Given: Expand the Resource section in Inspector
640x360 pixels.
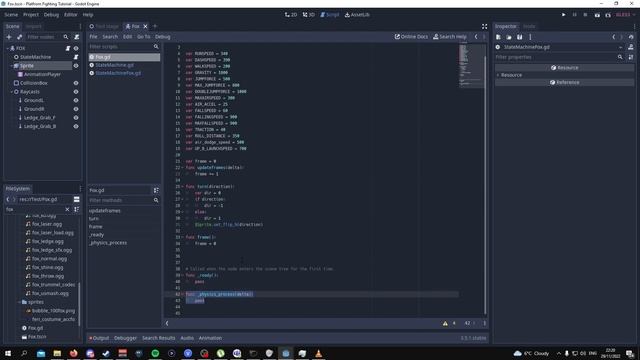Looking at the screenshot, I should click(x=498, y=75).
